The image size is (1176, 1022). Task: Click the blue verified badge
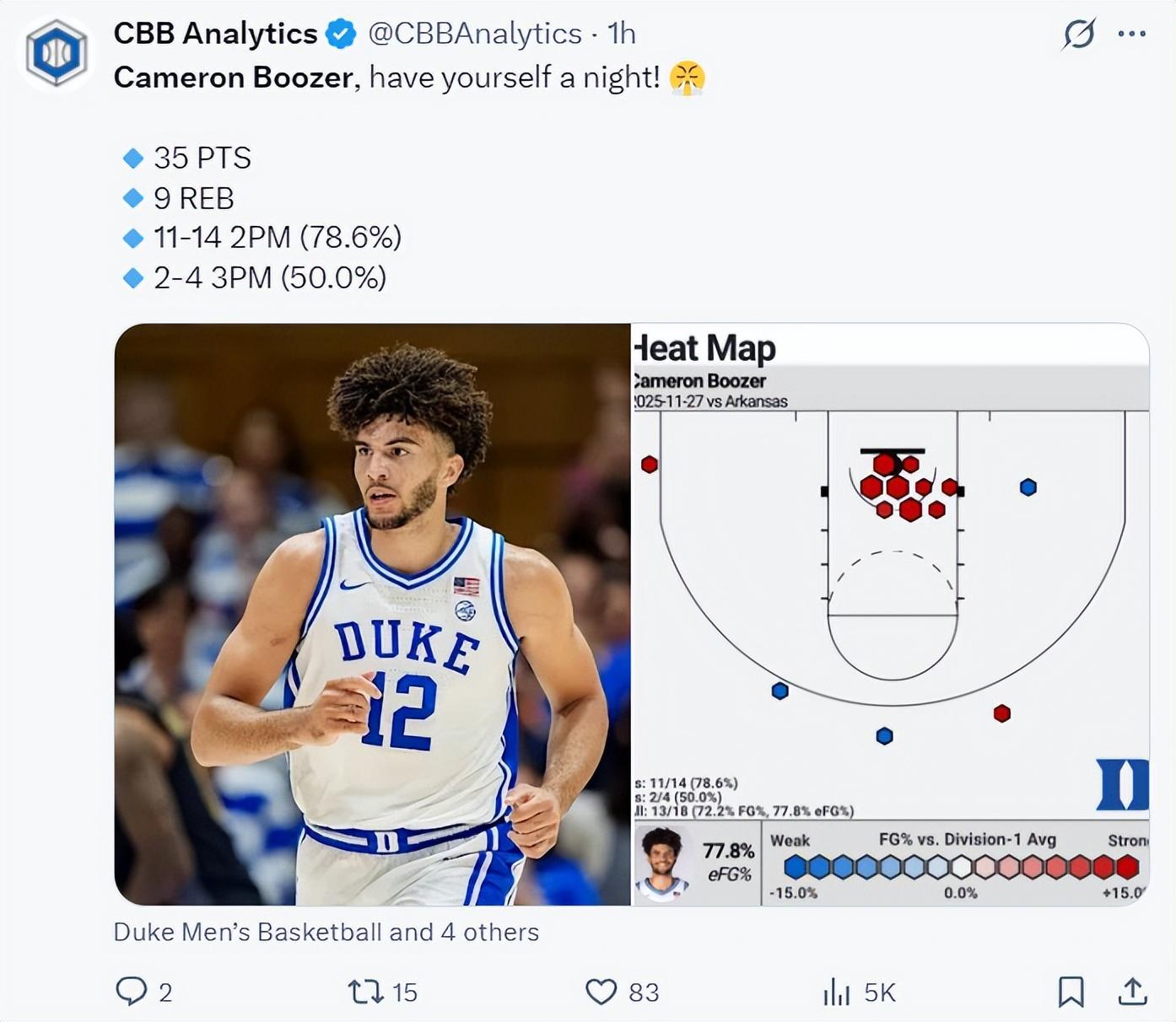pyautogui.click(x=341, y=34)
